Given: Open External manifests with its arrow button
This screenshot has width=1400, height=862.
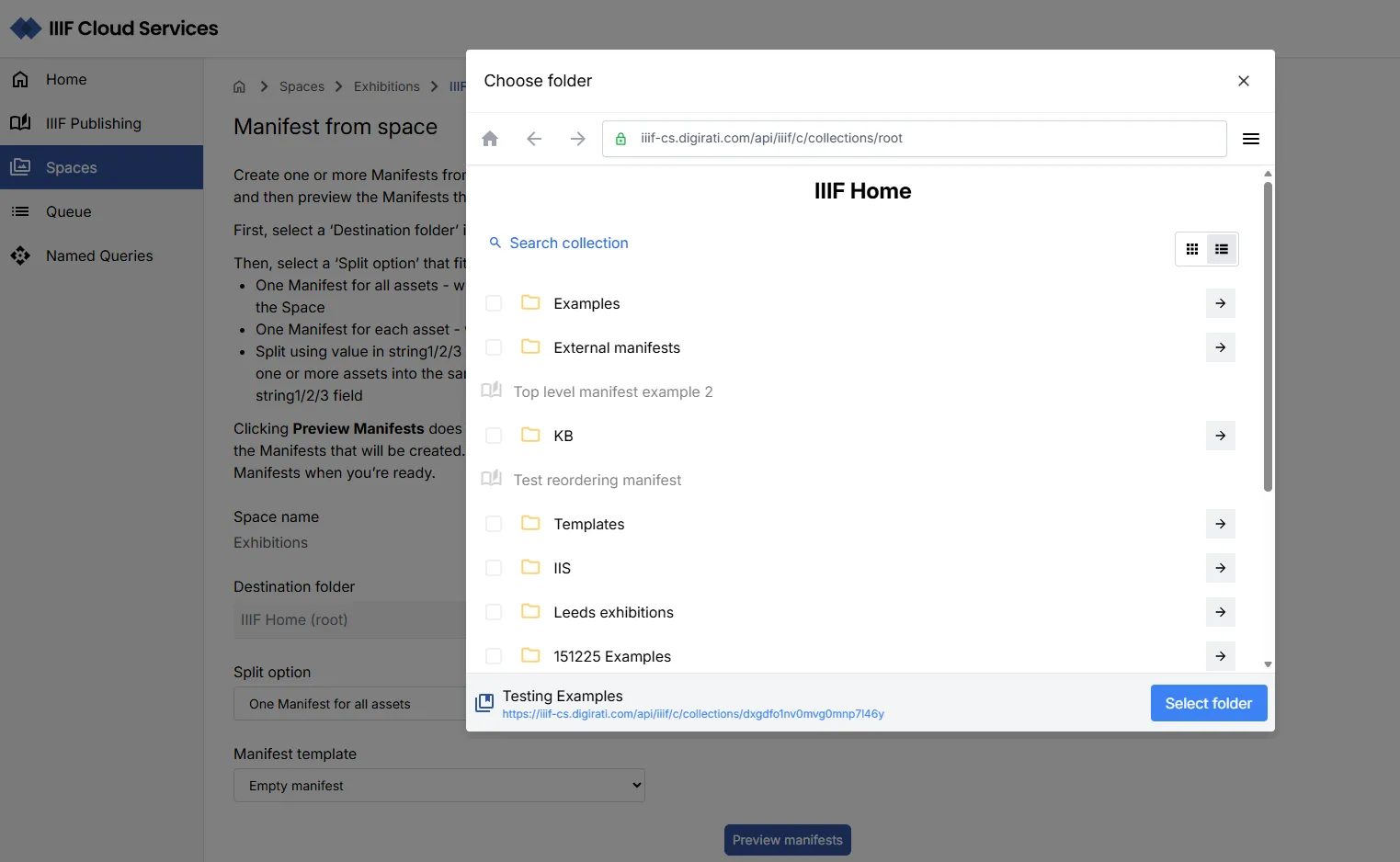Looking at the screenshot, I should [1221, 347].
